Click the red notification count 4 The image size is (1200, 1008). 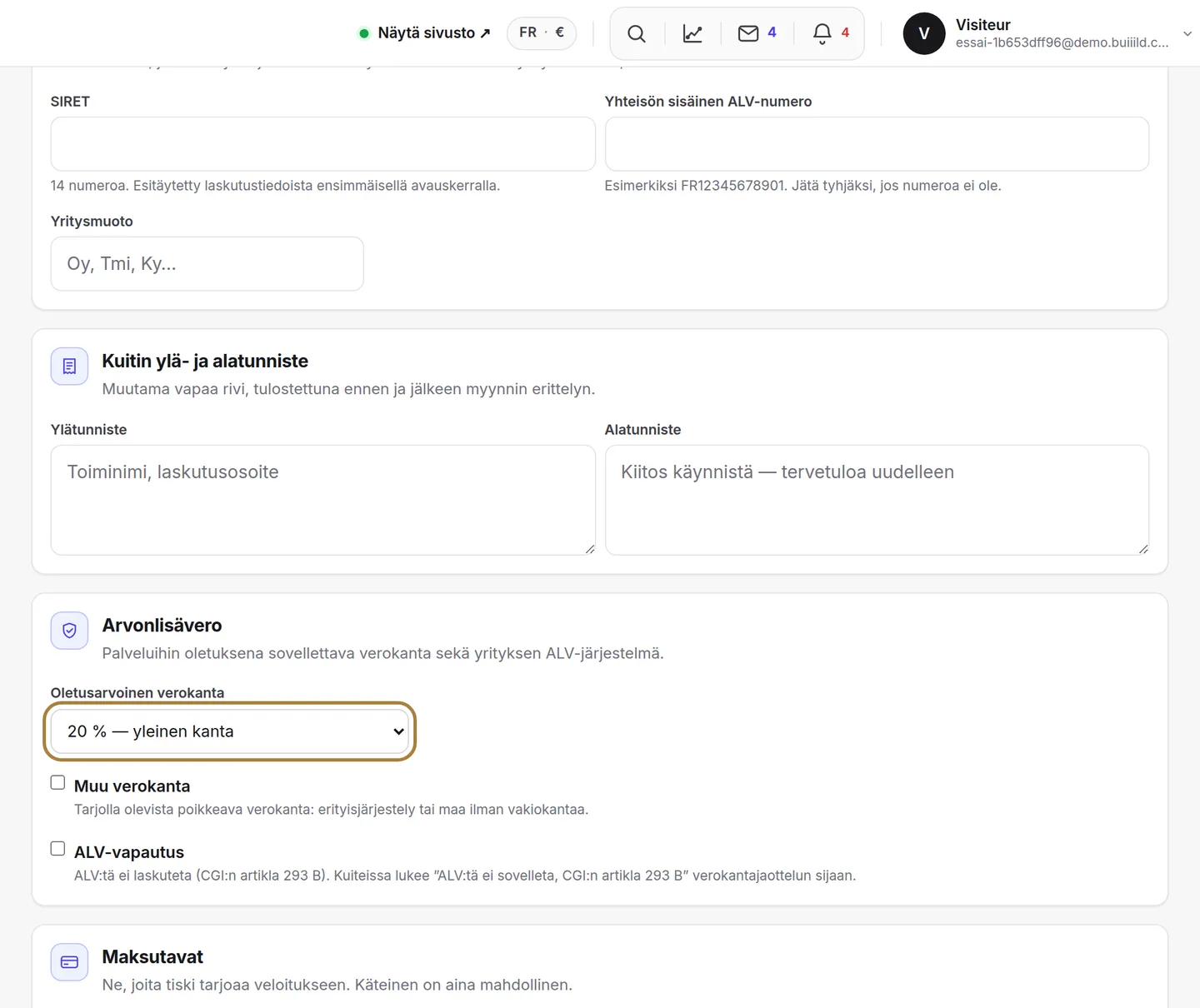(845, 32)
